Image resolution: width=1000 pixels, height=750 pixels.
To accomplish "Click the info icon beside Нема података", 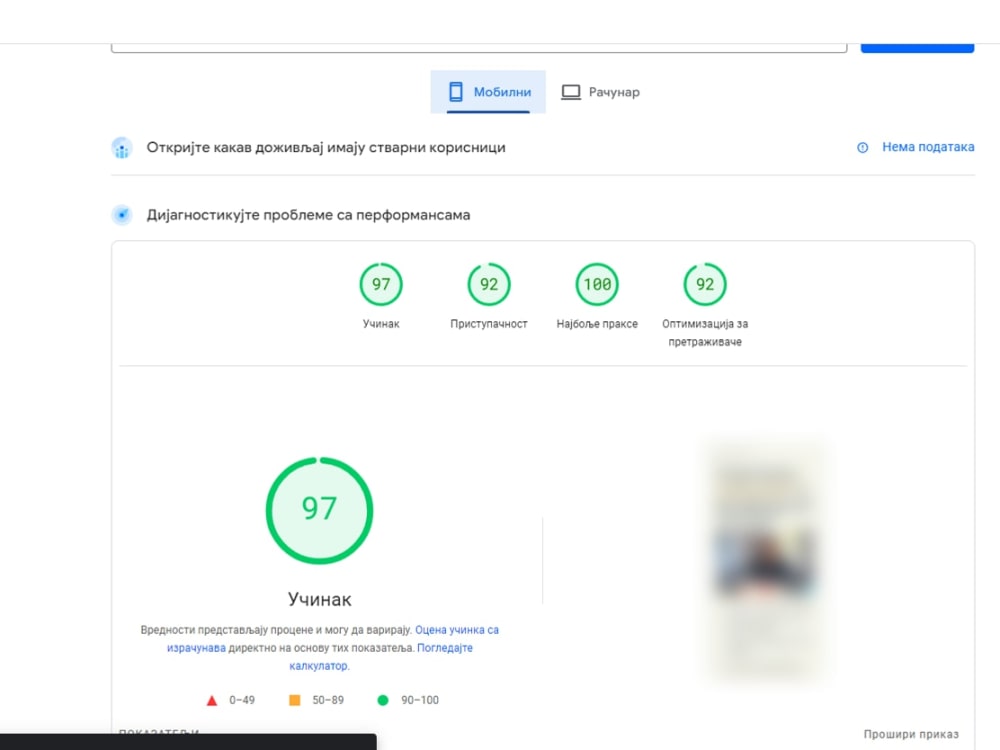I will point(862,147).
